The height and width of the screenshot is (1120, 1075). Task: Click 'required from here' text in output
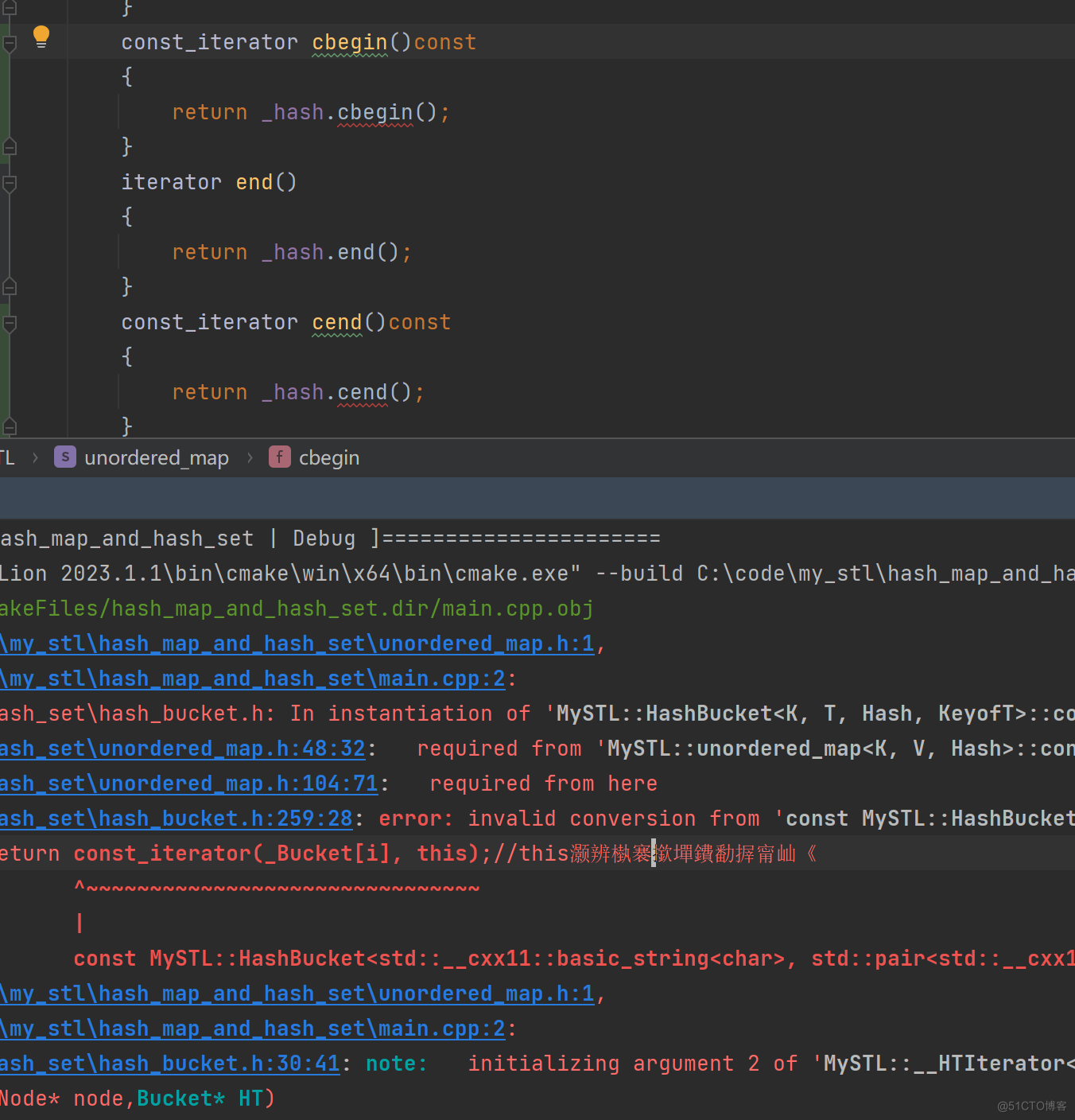544,784
